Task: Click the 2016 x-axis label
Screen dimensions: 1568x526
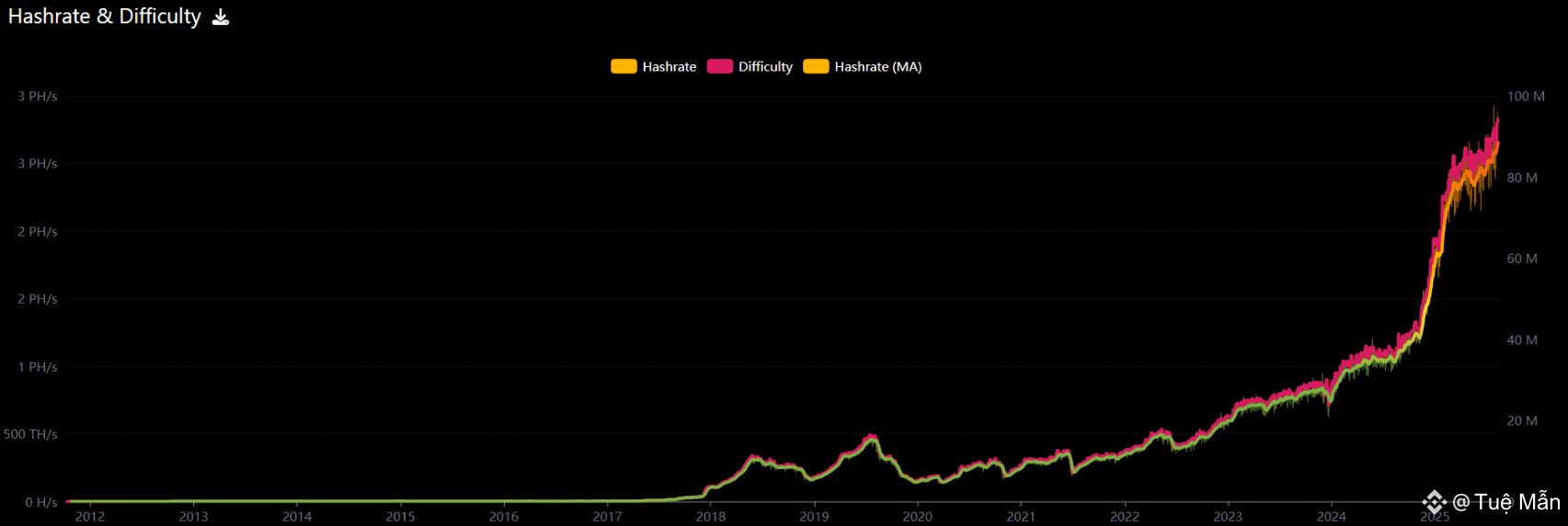Action: pos(504,517)
